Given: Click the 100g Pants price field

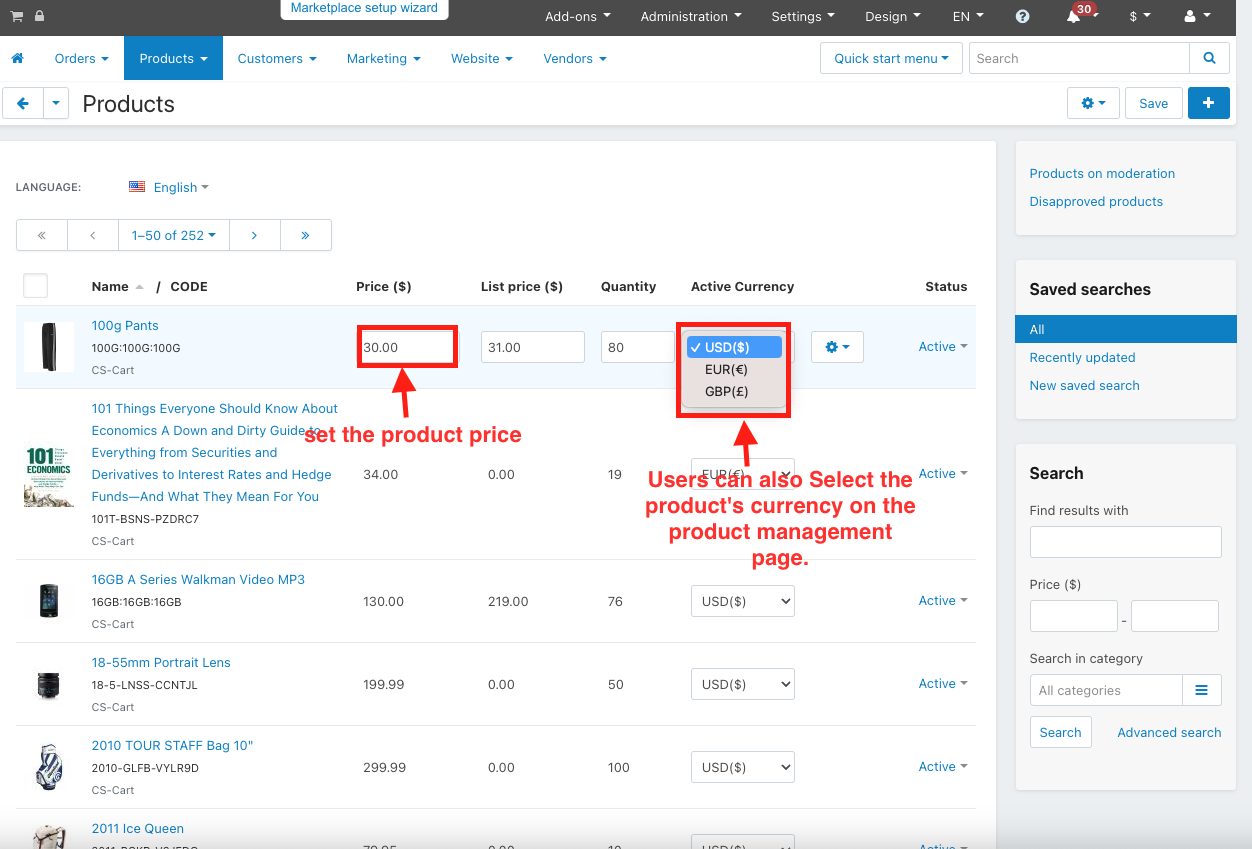Looking at the screenshot, I should 407,347.
